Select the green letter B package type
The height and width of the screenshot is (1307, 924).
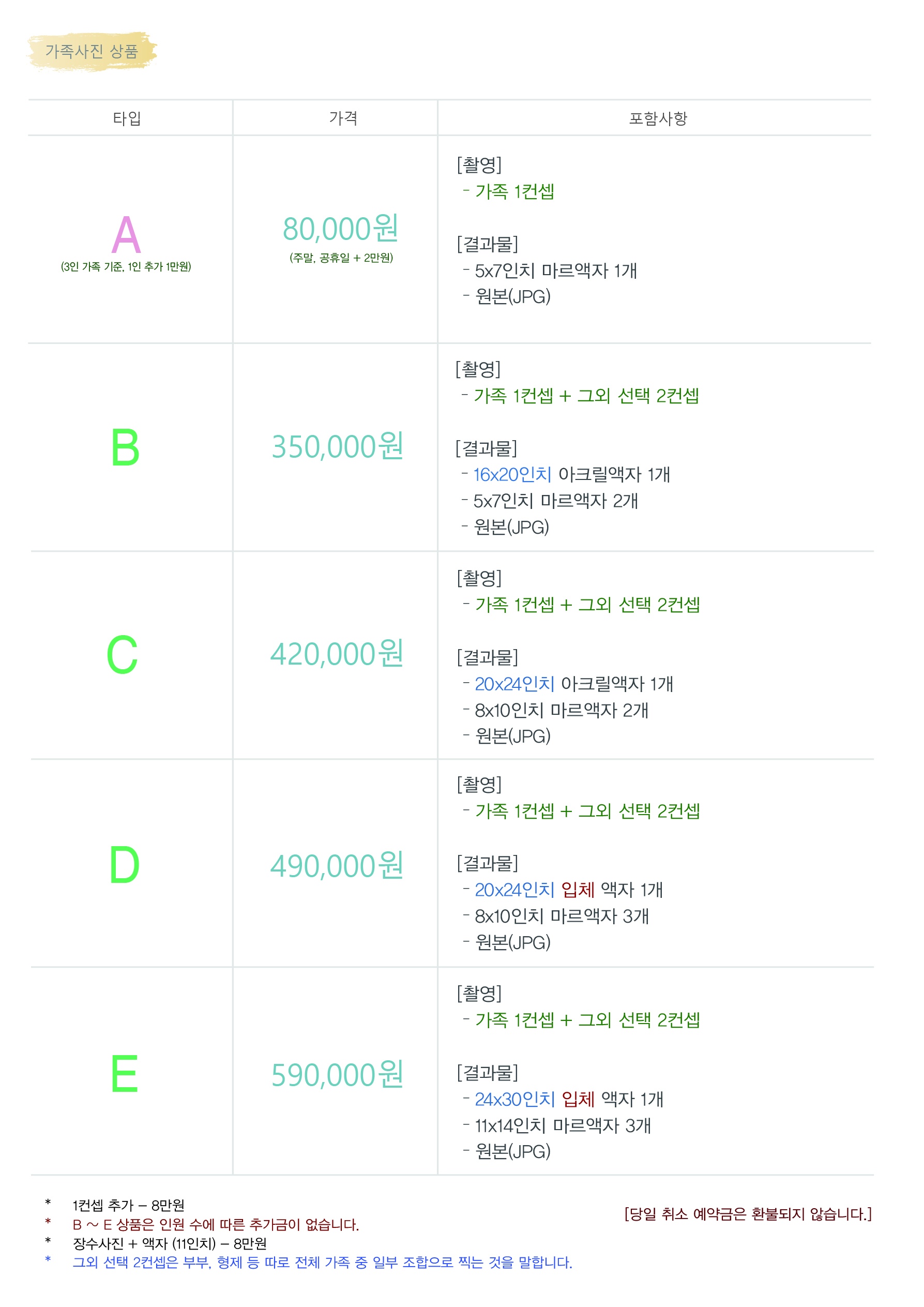coord(125,447)
